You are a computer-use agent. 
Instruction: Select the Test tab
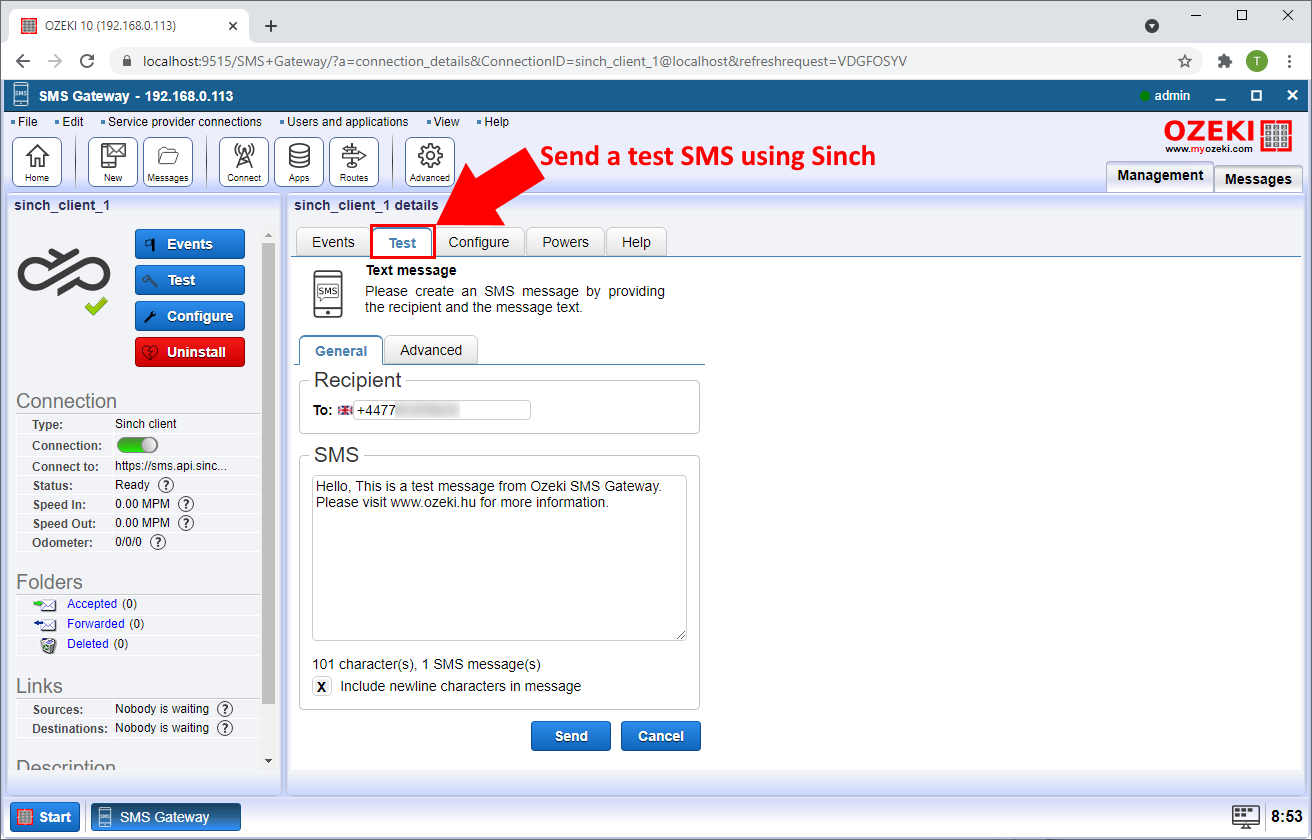(403, 243)
